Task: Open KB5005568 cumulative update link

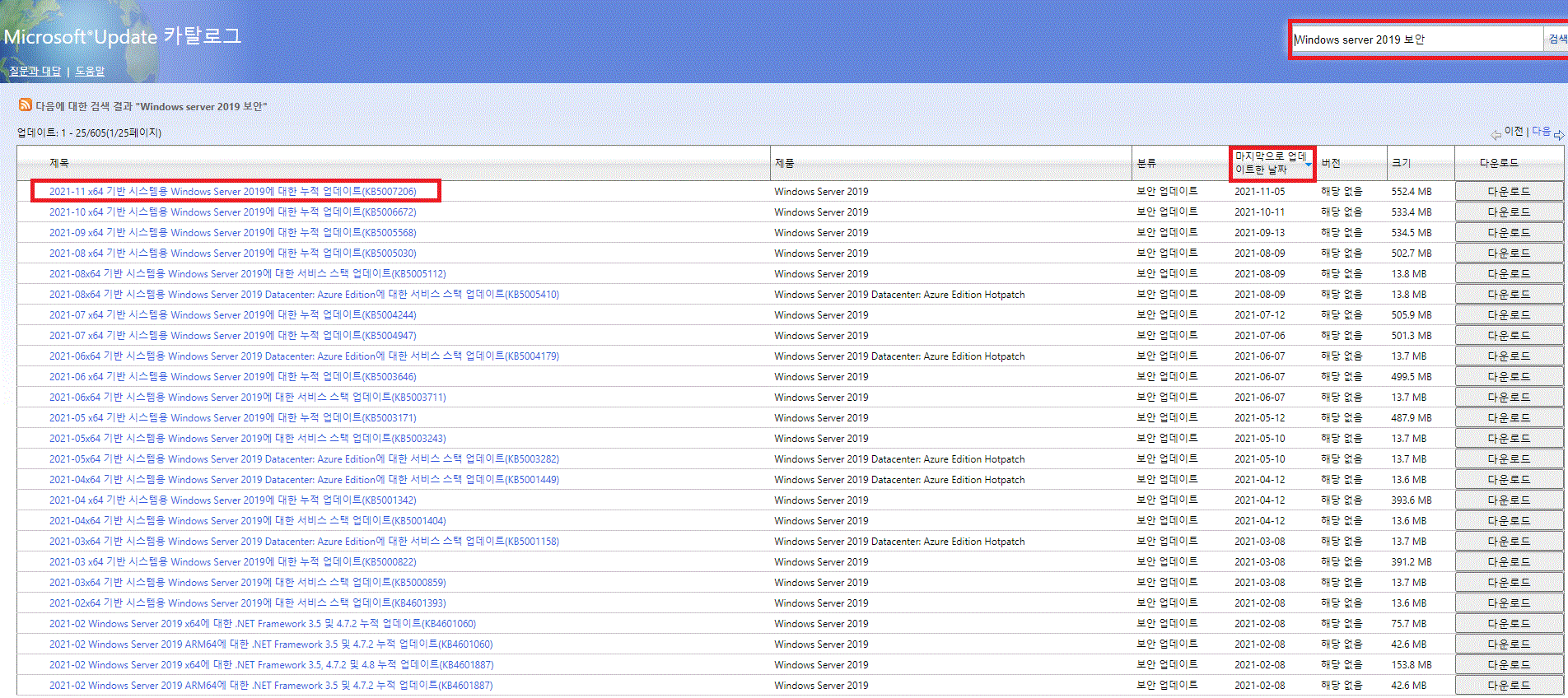Action: 233,232
